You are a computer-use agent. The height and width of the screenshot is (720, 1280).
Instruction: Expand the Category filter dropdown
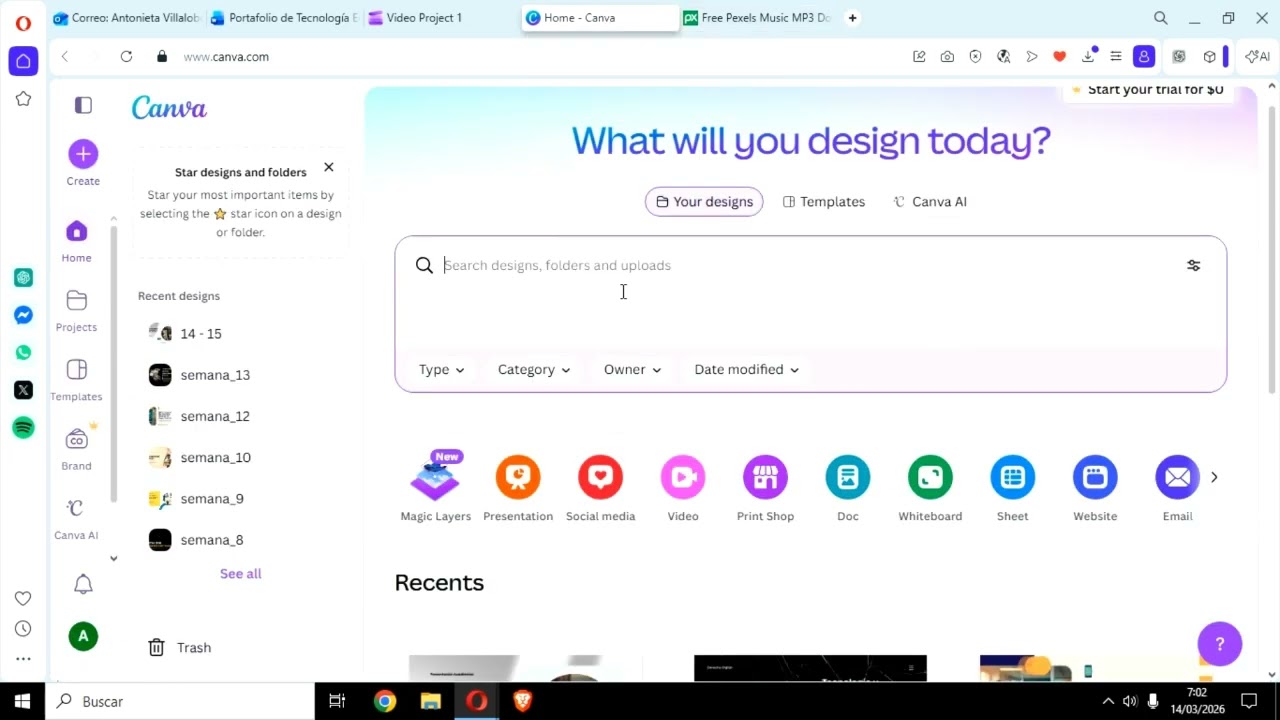point(534,370)
